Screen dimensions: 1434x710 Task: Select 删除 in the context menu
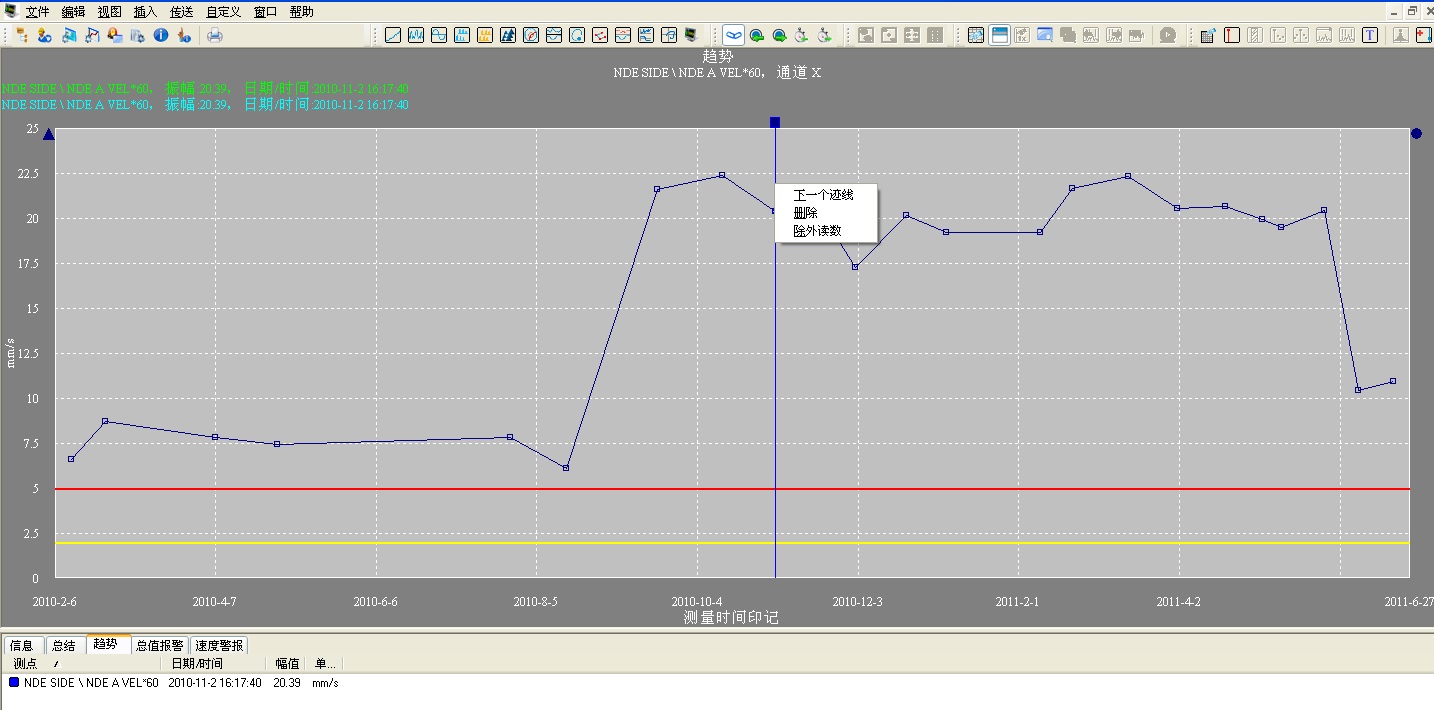(805, 212)
